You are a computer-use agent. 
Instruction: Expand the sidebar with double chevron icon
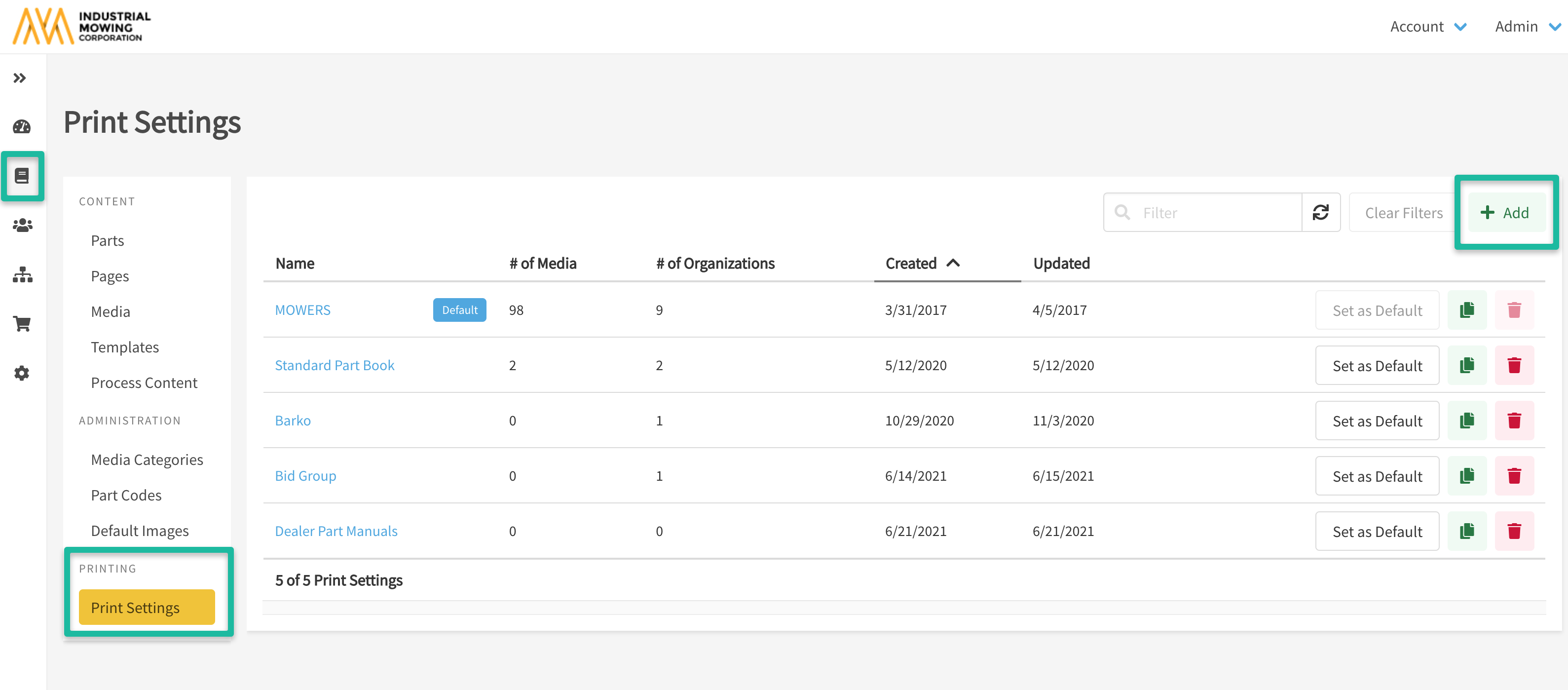tap(19, 78)
